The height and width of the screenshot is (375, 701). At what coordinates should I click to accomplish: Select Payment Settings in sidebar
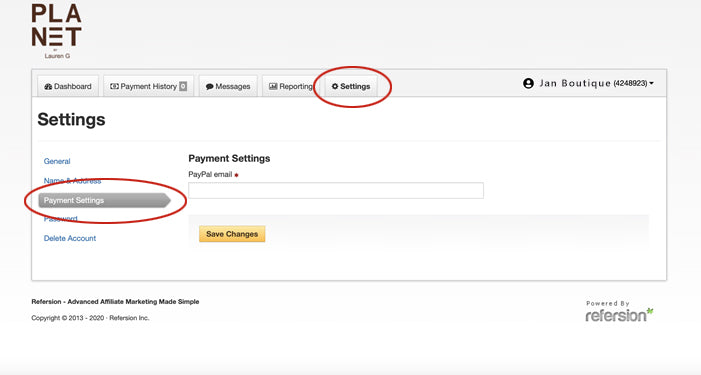(x=105, y=200)
